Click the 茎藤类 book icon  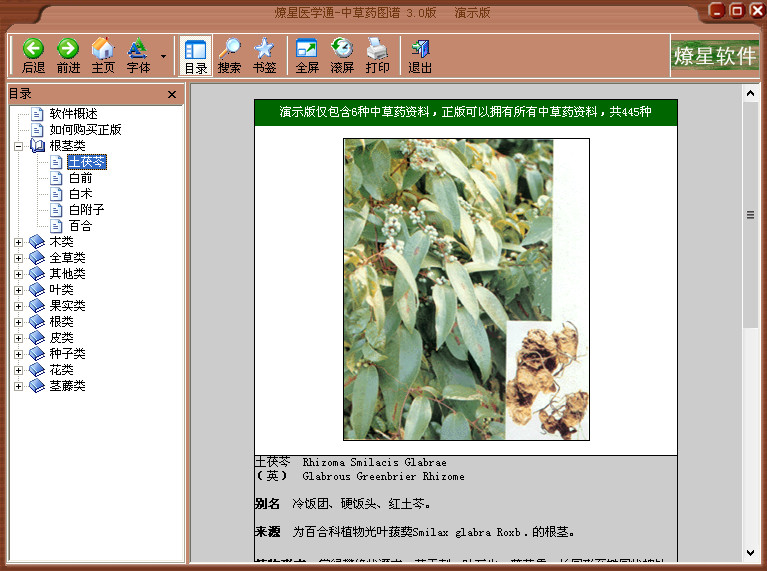(37, 386)
